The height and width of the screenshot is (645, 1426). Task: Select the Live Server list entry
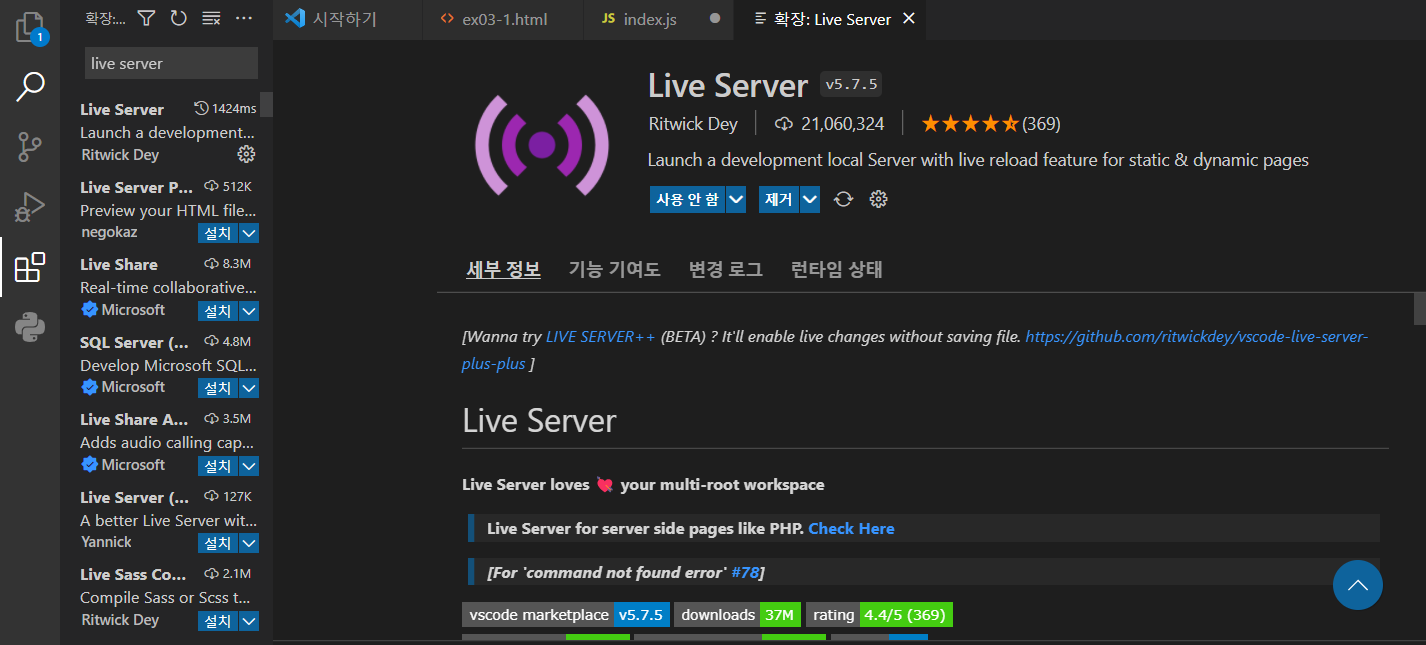point(167,131)
